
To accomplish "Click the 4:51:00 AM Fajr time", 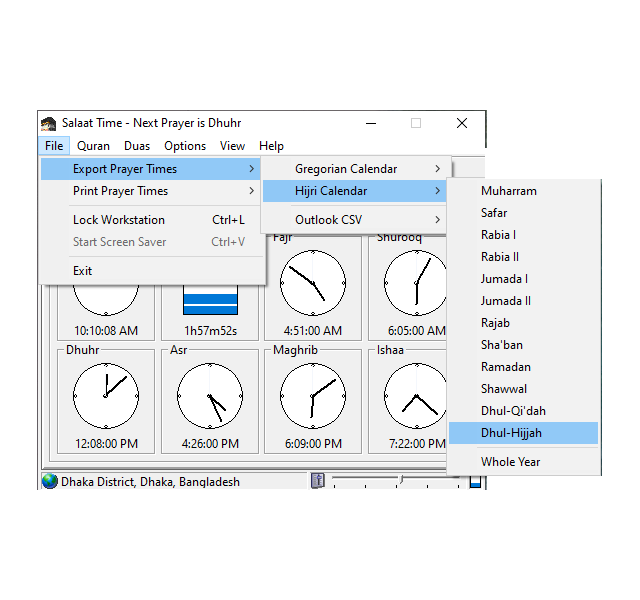I will pos(313,331).
